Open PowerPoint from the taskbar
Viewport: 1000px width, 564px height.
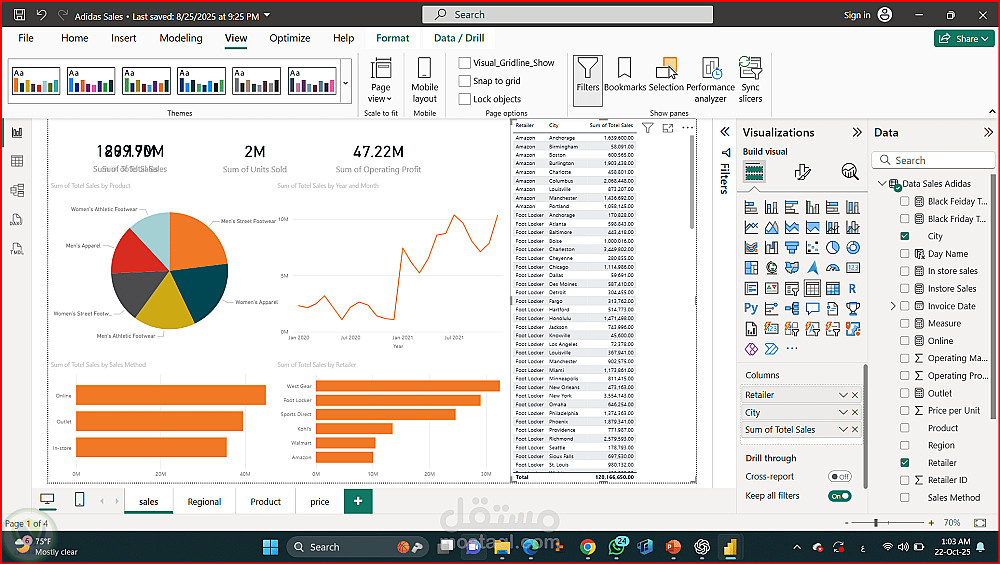click(x=673, y=547)
